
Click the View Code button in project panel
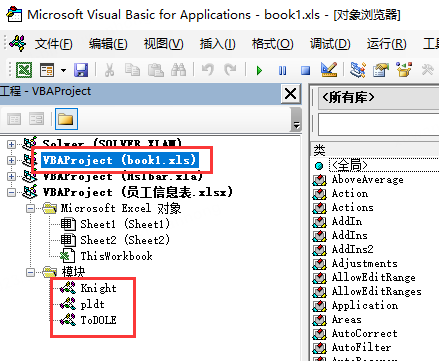[x=14, y=119]
